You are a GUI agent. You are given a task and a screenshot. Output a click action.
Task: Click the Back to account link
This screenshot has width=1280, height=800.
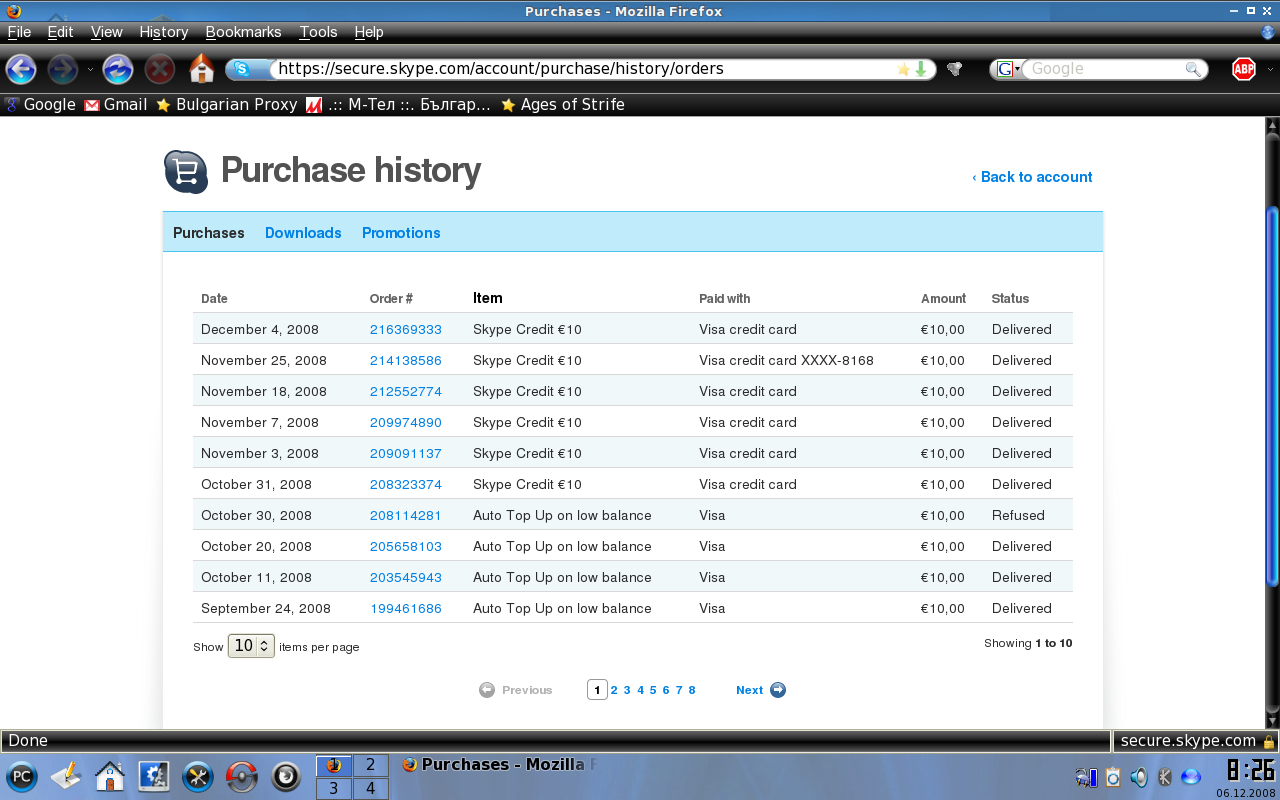point(1032,177)
